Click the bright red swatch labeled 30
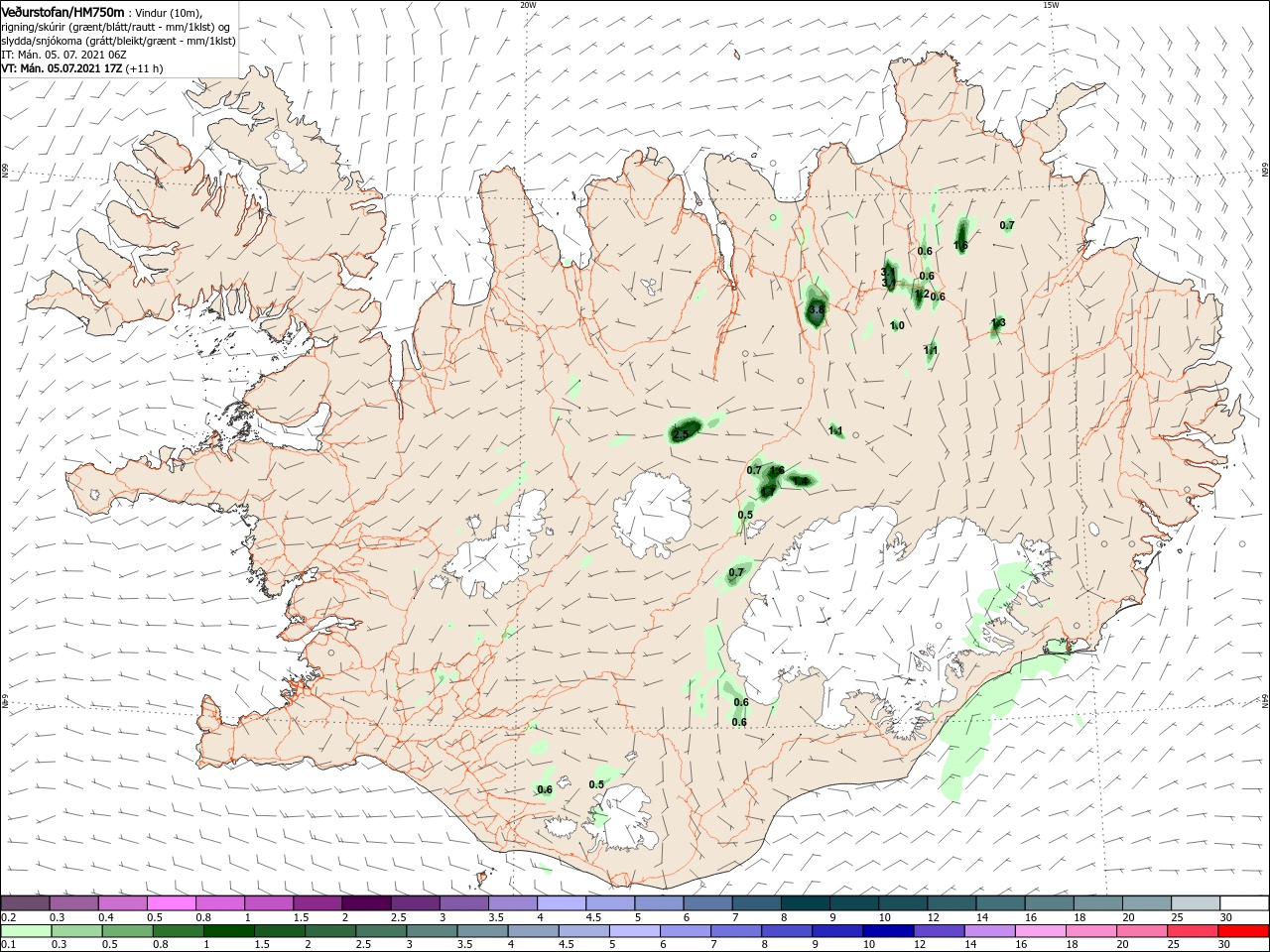The height and width of the screenshot is (952, 1270). [1244, 931]
